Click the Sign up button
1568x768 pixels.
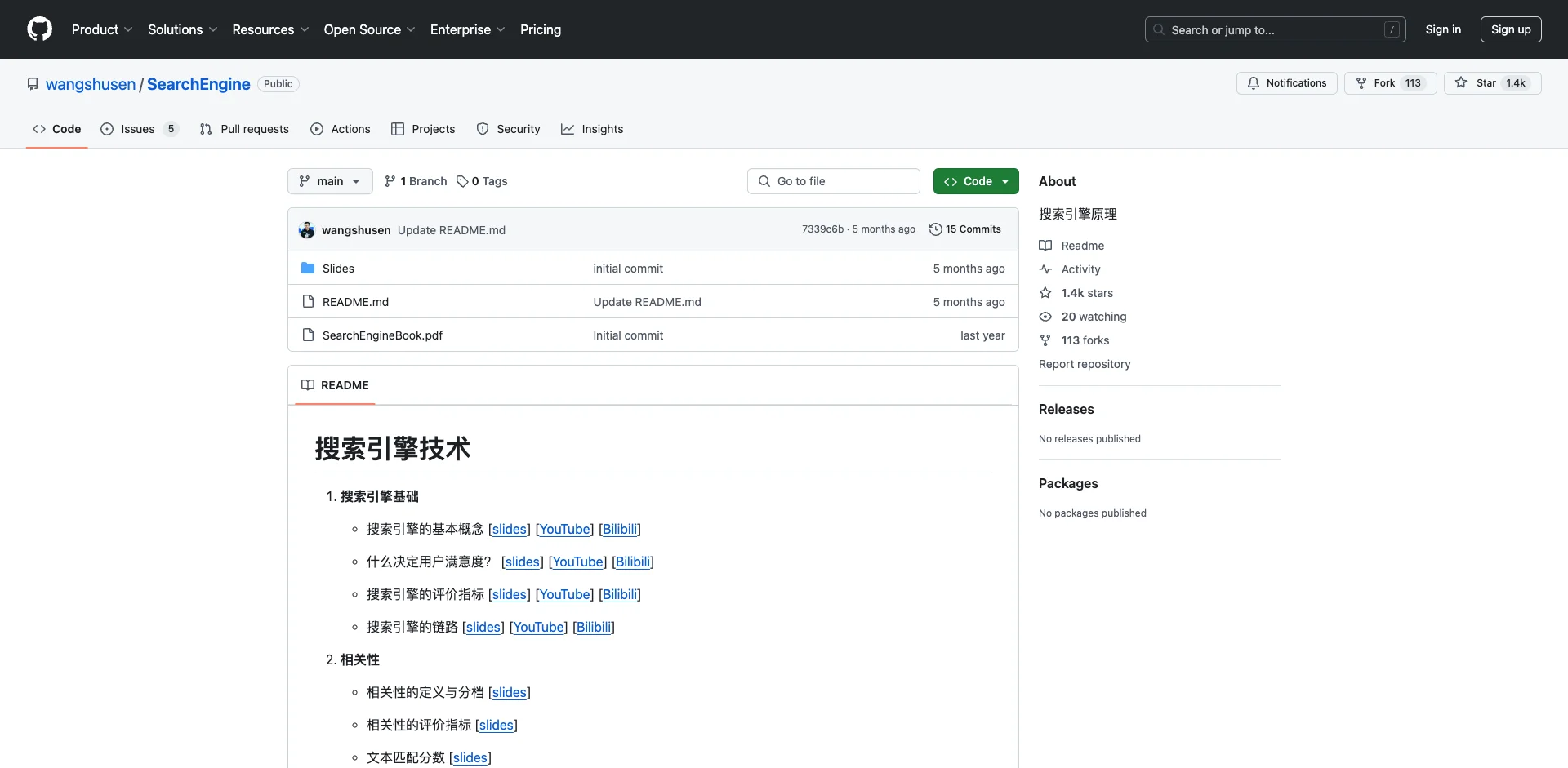click(1511, 29)
